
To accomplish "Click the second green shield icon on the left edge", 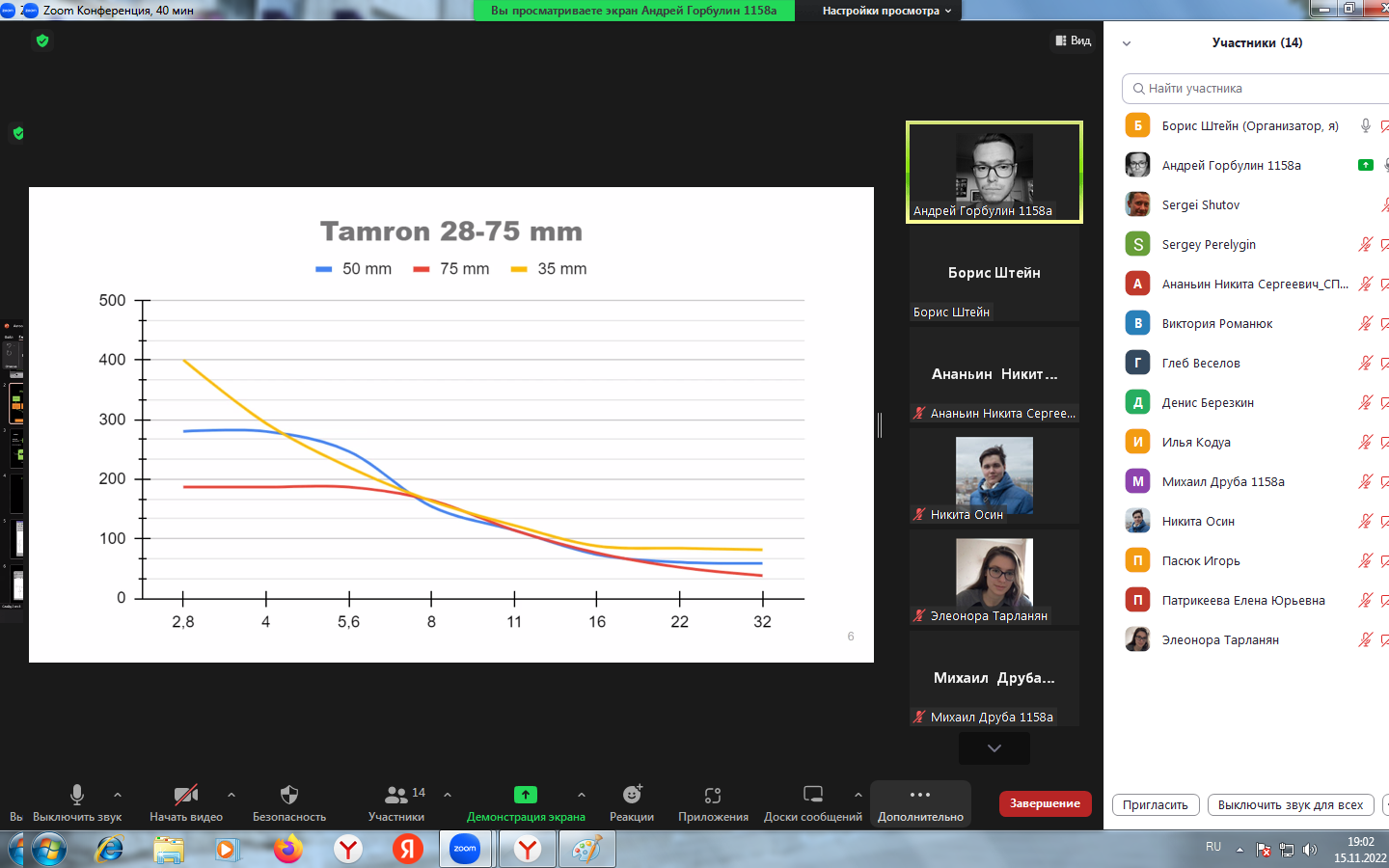I will pos(18,133).
